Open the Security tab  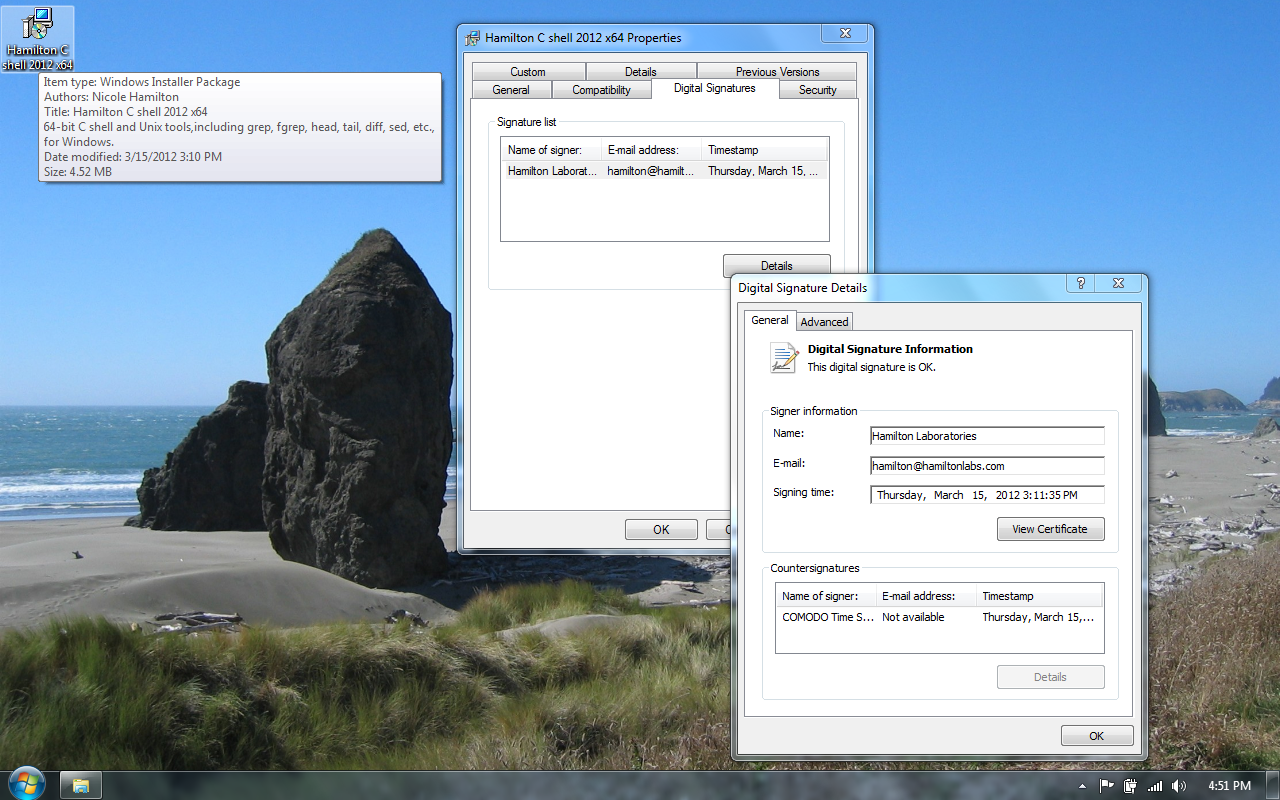pyautogui.click(x=817, y=90)
